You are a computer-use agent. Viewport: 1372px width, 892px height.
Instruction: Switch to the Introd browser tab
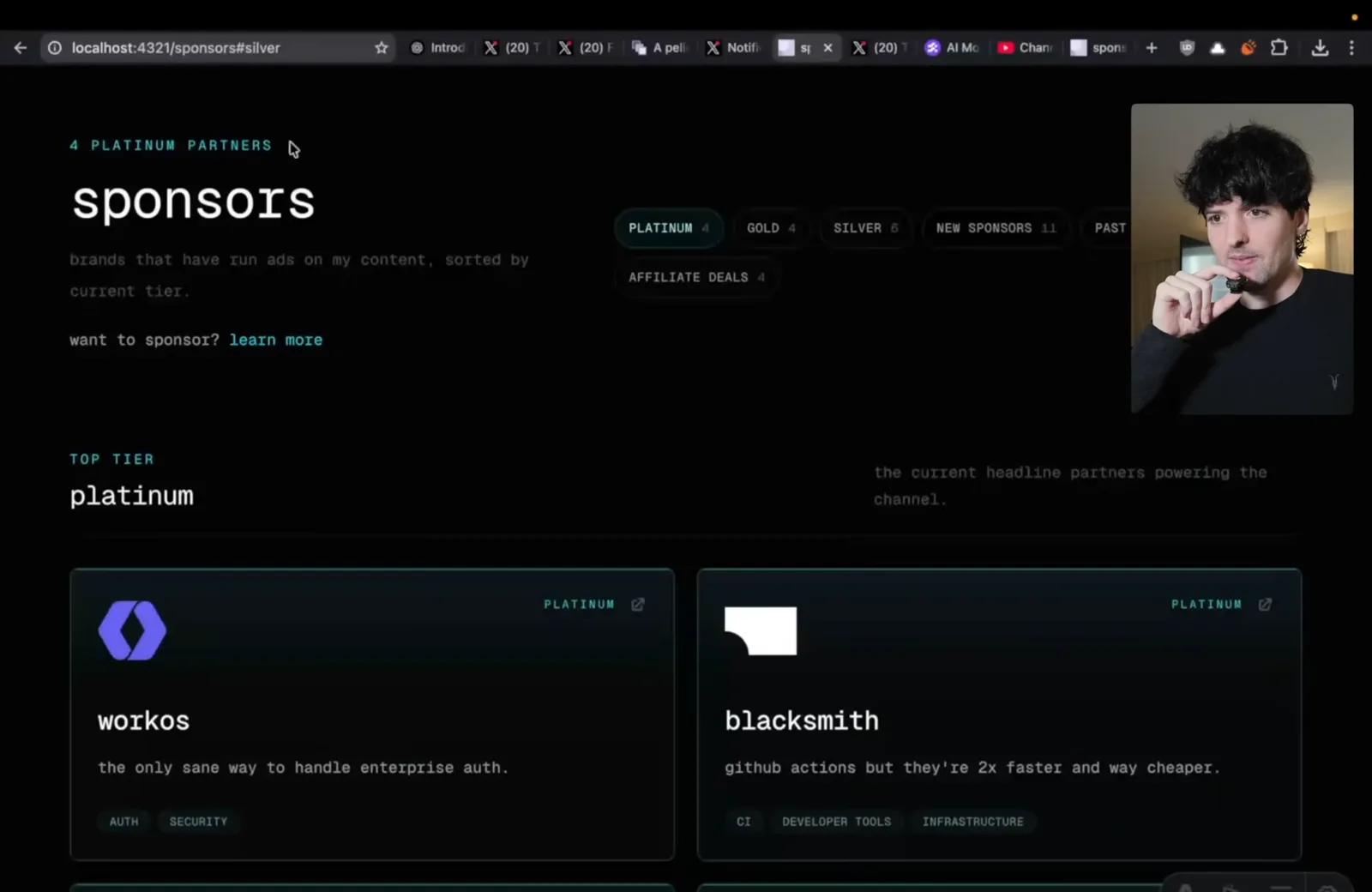(438, 48)
